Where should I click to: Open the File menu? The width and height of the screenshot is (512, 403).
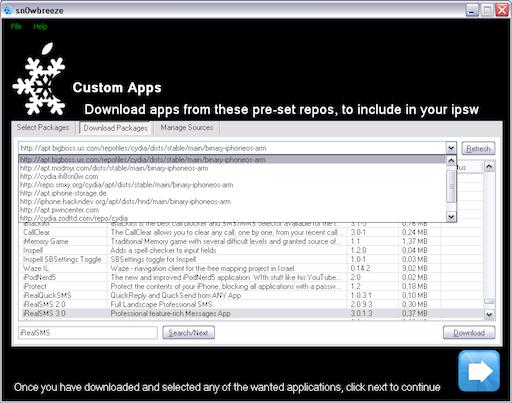(16, 26)
